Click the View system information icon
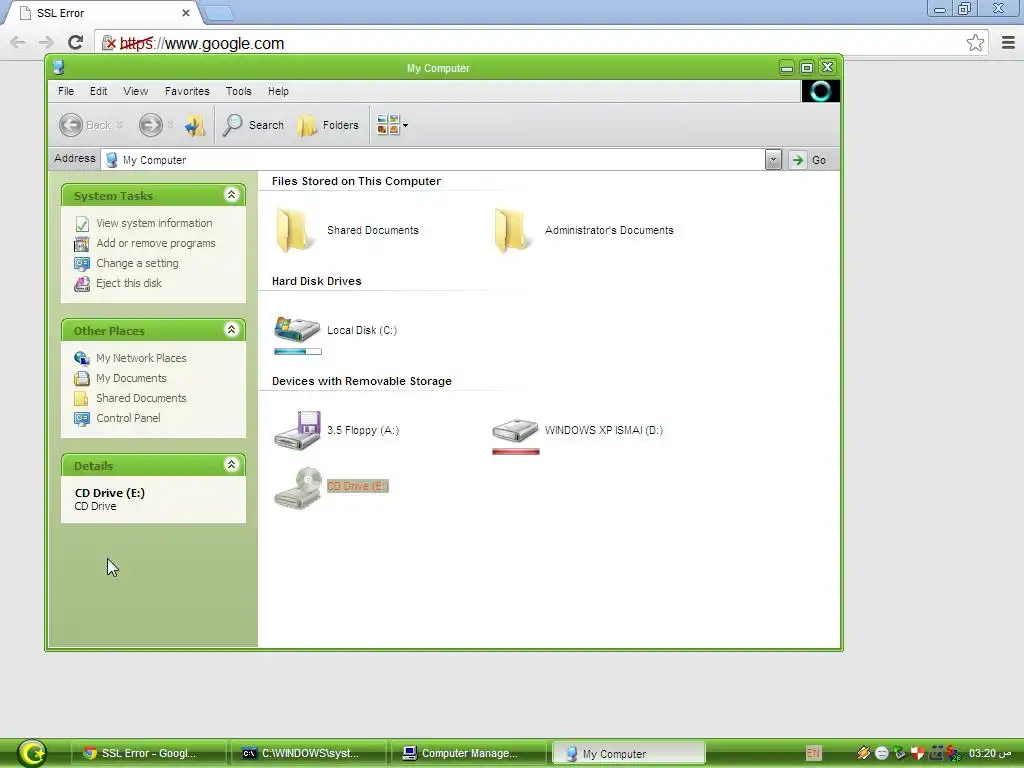The width and height of the screenshot is (1024, 768). click(x=82, y=223)
